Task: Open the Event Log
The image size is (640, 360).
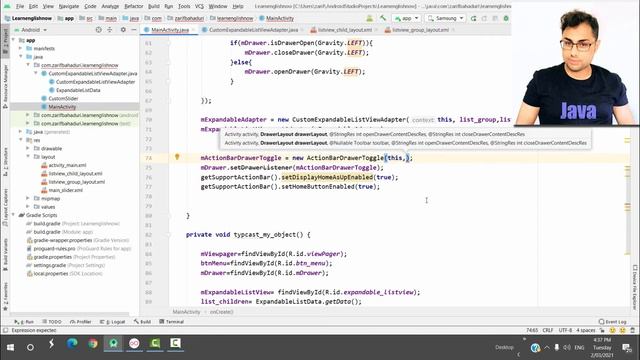Action: click(612, 322)
